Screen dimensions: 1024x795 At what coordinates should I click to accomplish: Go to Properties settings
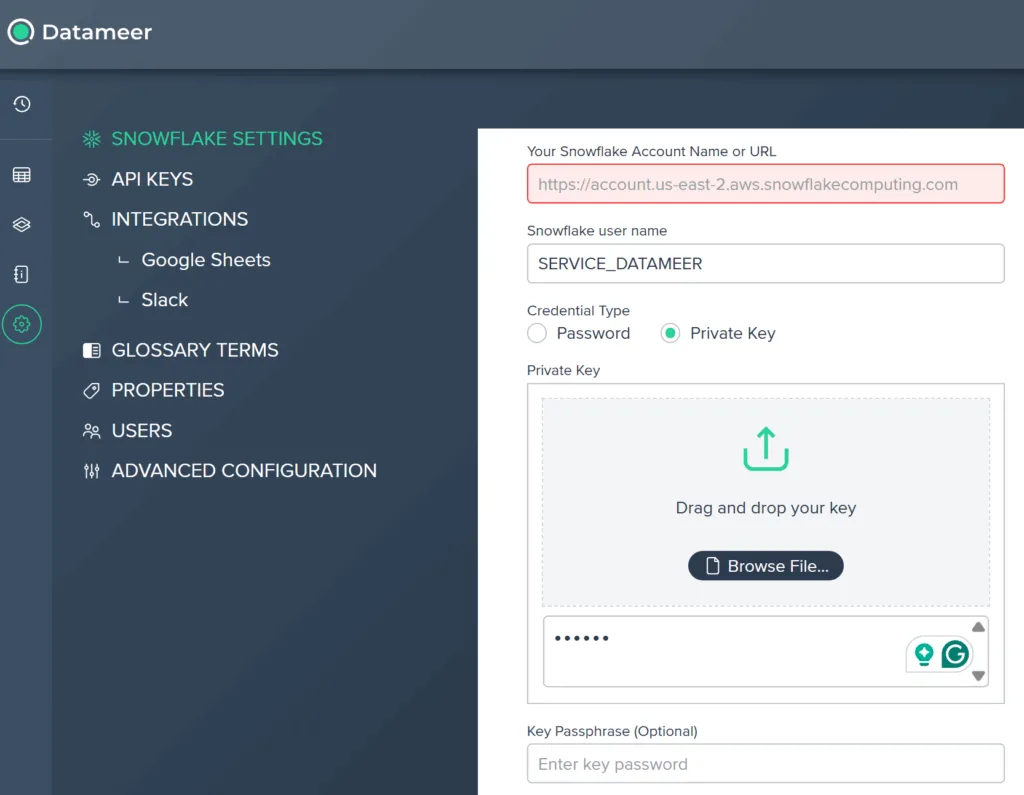168,391
